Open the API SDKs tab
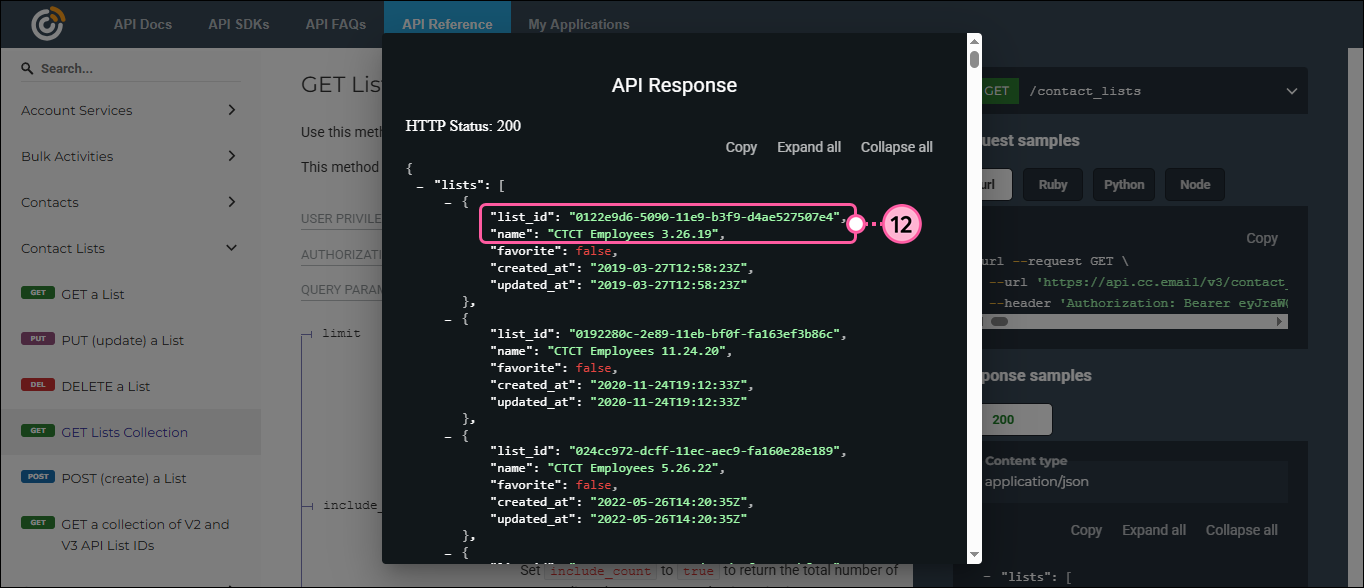Viewport: 1364px width, 588px height. [238, 24]
